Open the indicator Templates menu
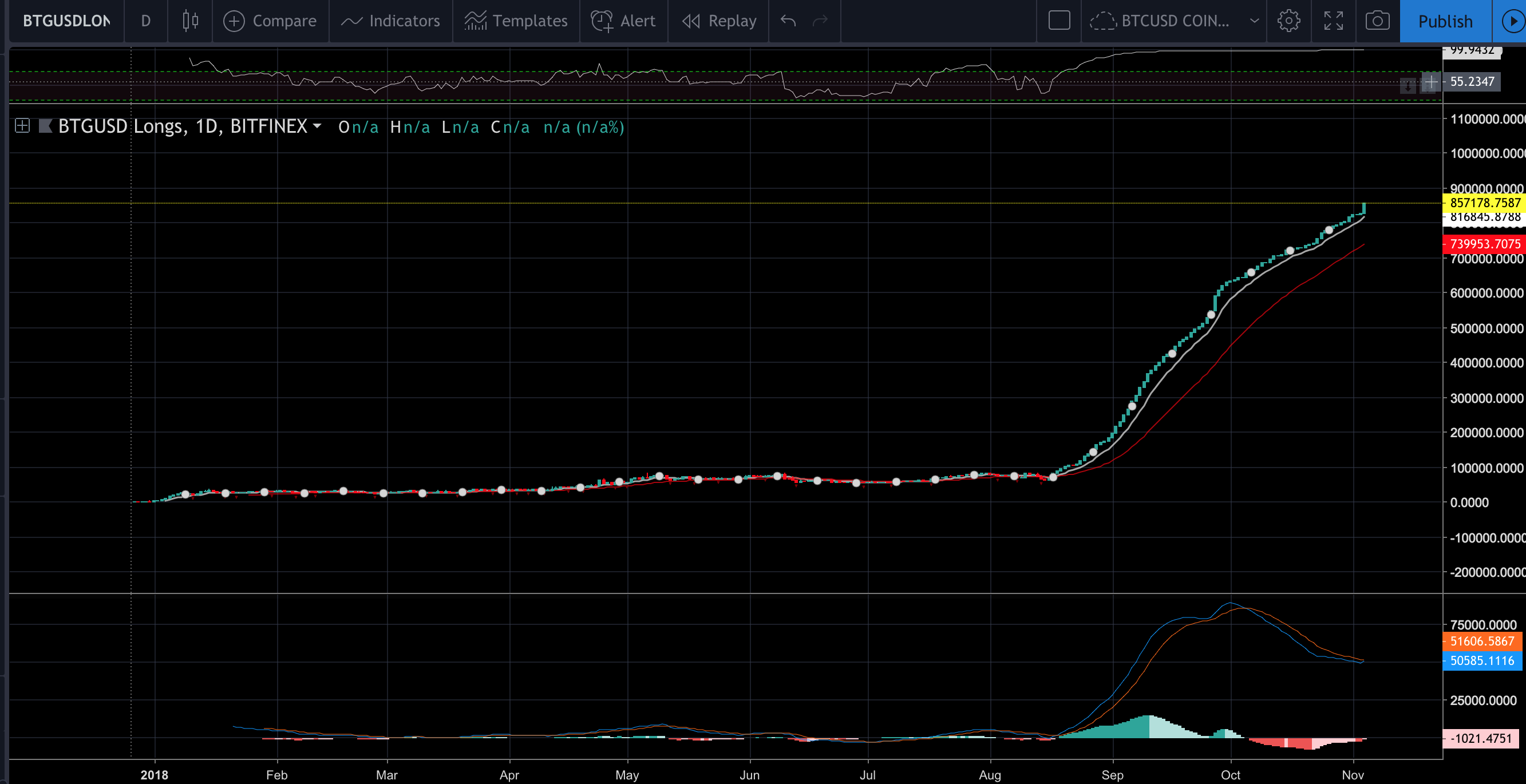The width and height of the screenshot is (1526, 784). tap(516, 21)
